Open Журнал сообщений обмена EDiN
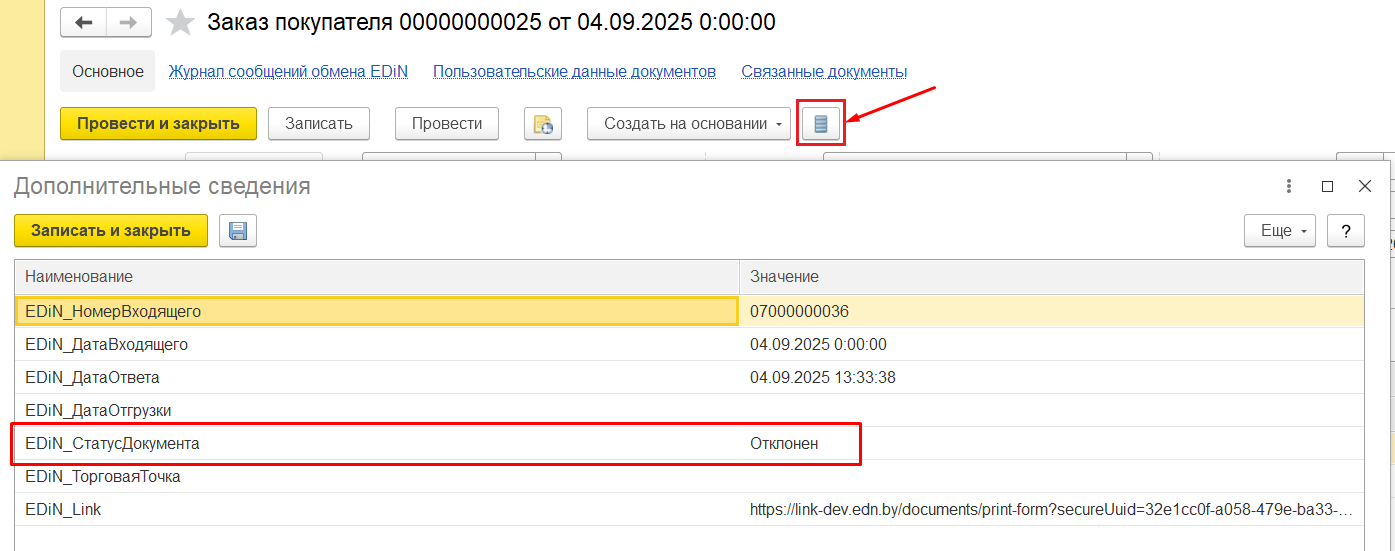This screenshot has height=551, width=1395. click(x=288, y=72)
